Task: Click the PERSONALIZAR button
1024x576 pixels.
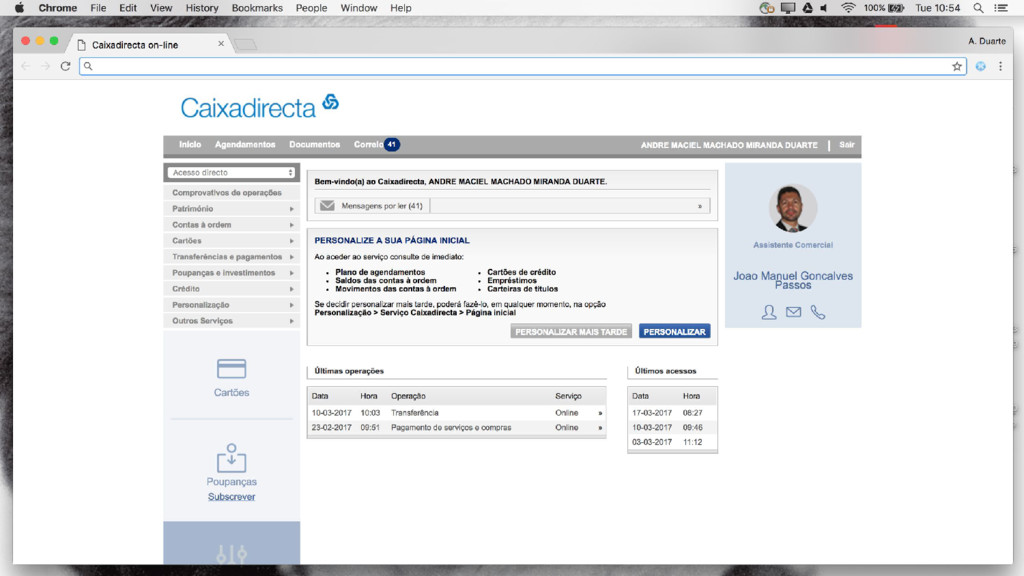Action: tap(674, 332)
